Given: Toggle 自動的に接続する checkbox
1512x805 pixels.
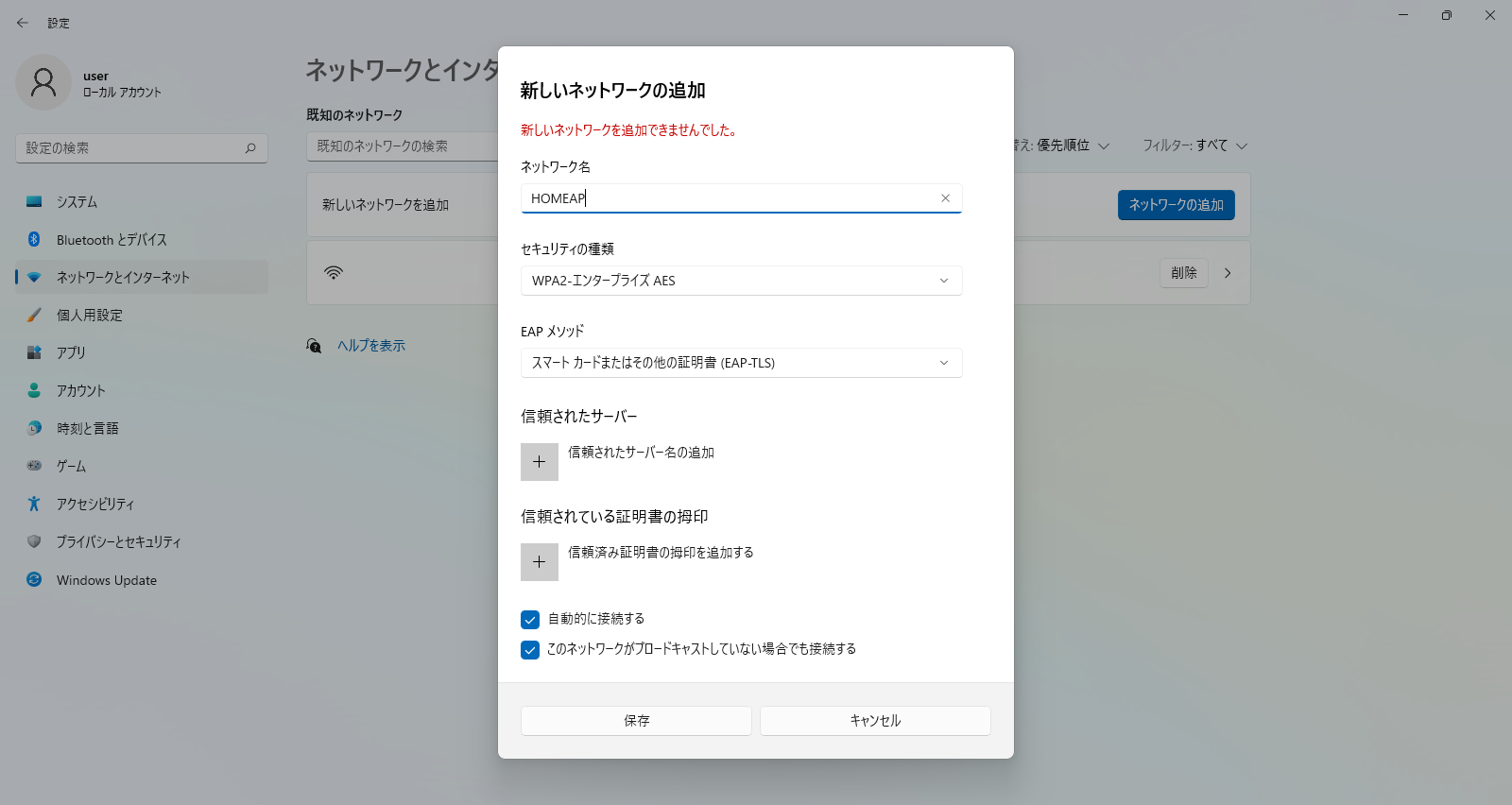Looking at the screenshot, I should click(530, 620).
